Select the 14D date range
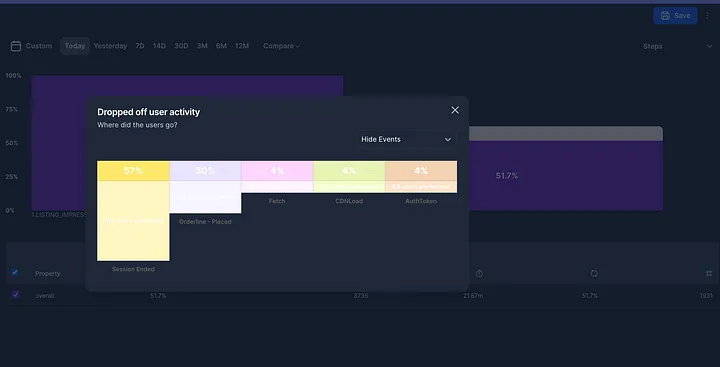Screen dimensions: 720x367 click(159, 46)
